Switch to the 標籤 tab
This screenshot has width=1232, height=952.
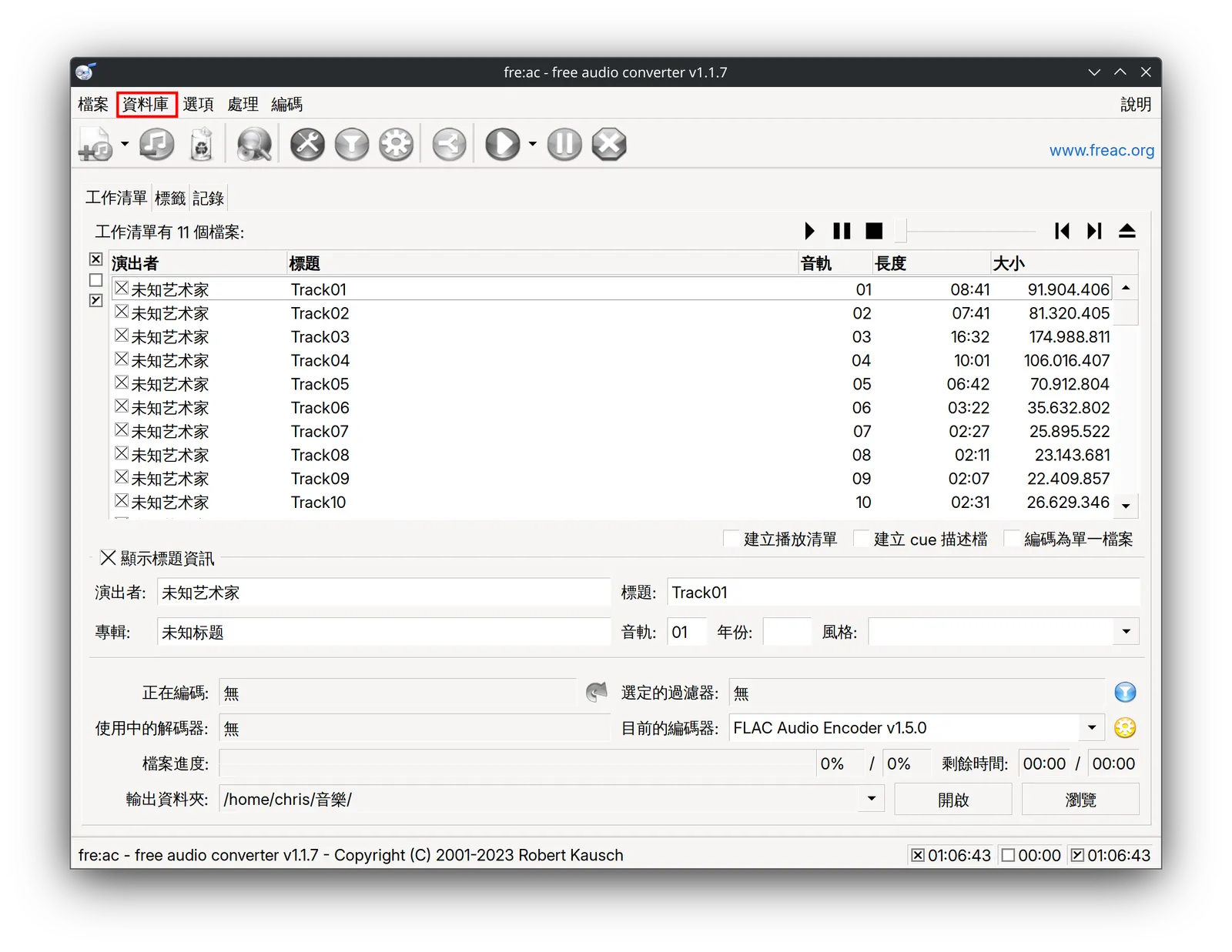click(169, 199)
